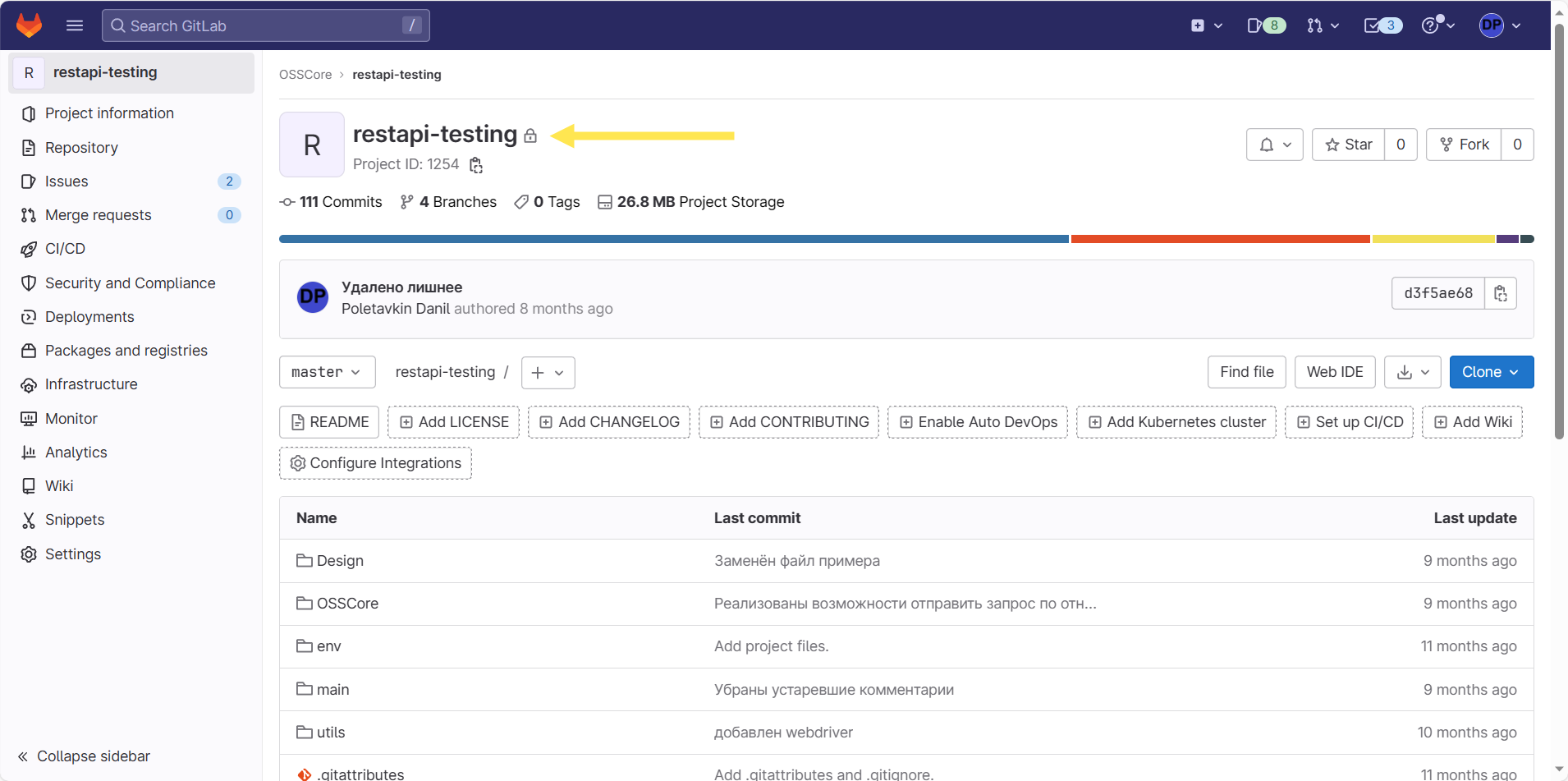
Task: Open Security and Compliance in sidebar
Action: (x=131, y=283)
